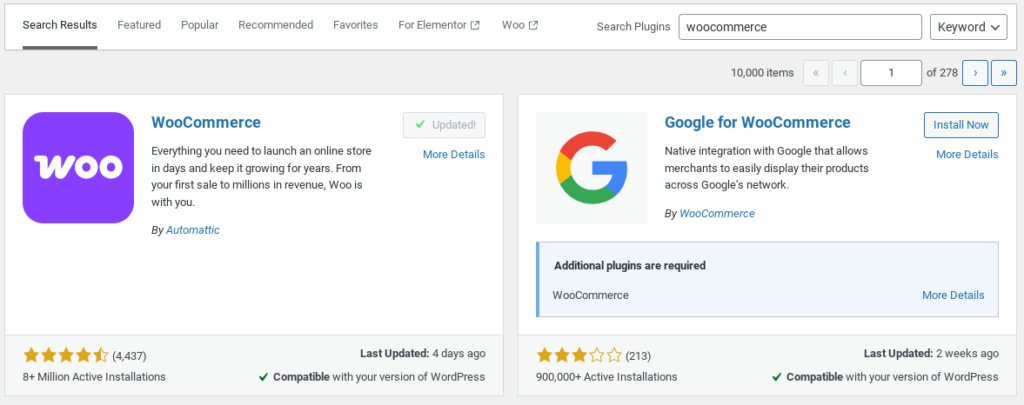The width and height of the screenshot is (1024, 405).
Task: Focus the Search Plugins text field
Action: coord(800,27)
